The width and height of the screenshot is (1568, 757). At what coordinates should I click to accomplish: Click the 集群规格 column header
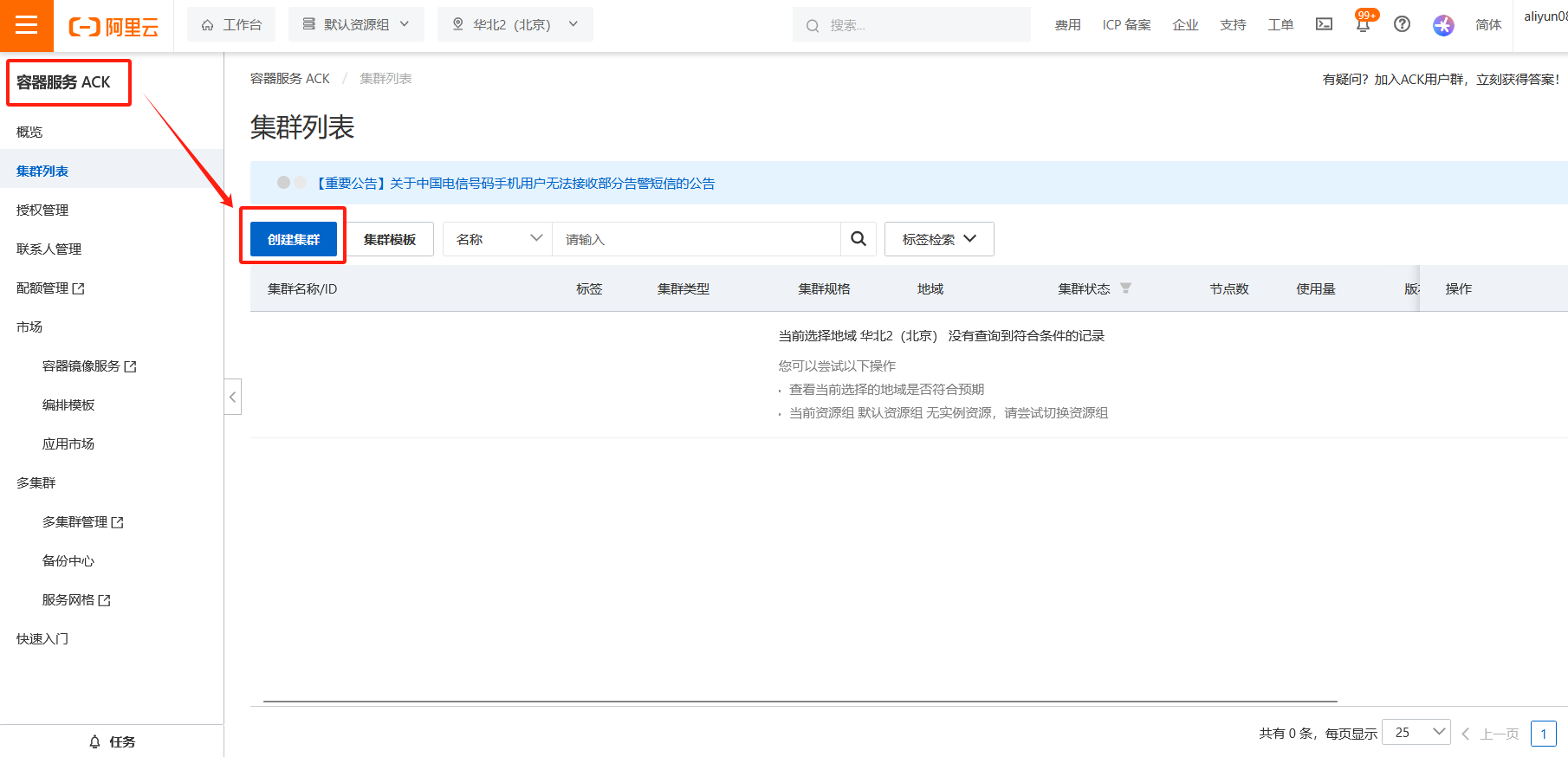824,288
